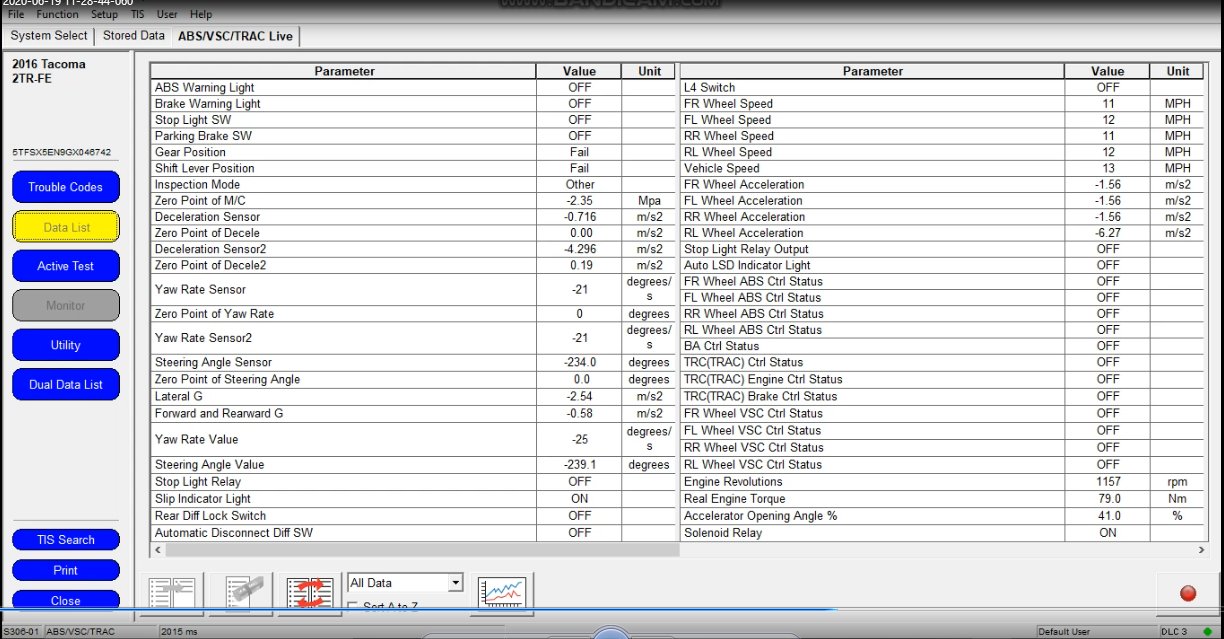Open the Active Test button
Viewport: 1224px width, 639px height.
coord(66,266)
